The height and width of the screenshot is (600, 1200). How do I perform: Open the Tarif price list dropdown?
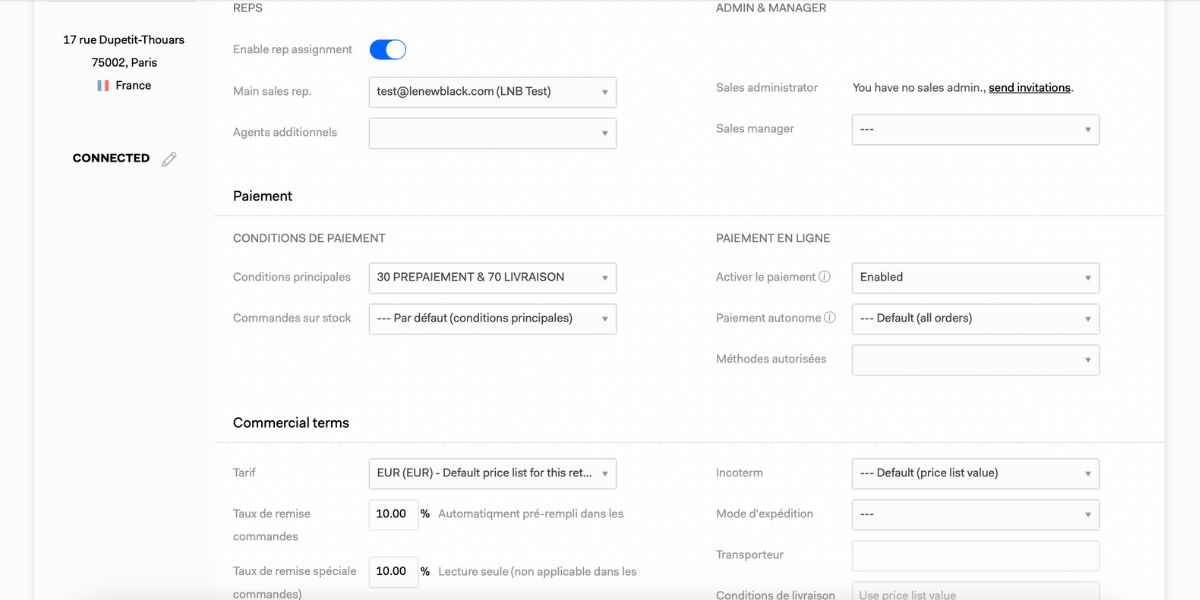pyautogui.click(x=493, y=473)
